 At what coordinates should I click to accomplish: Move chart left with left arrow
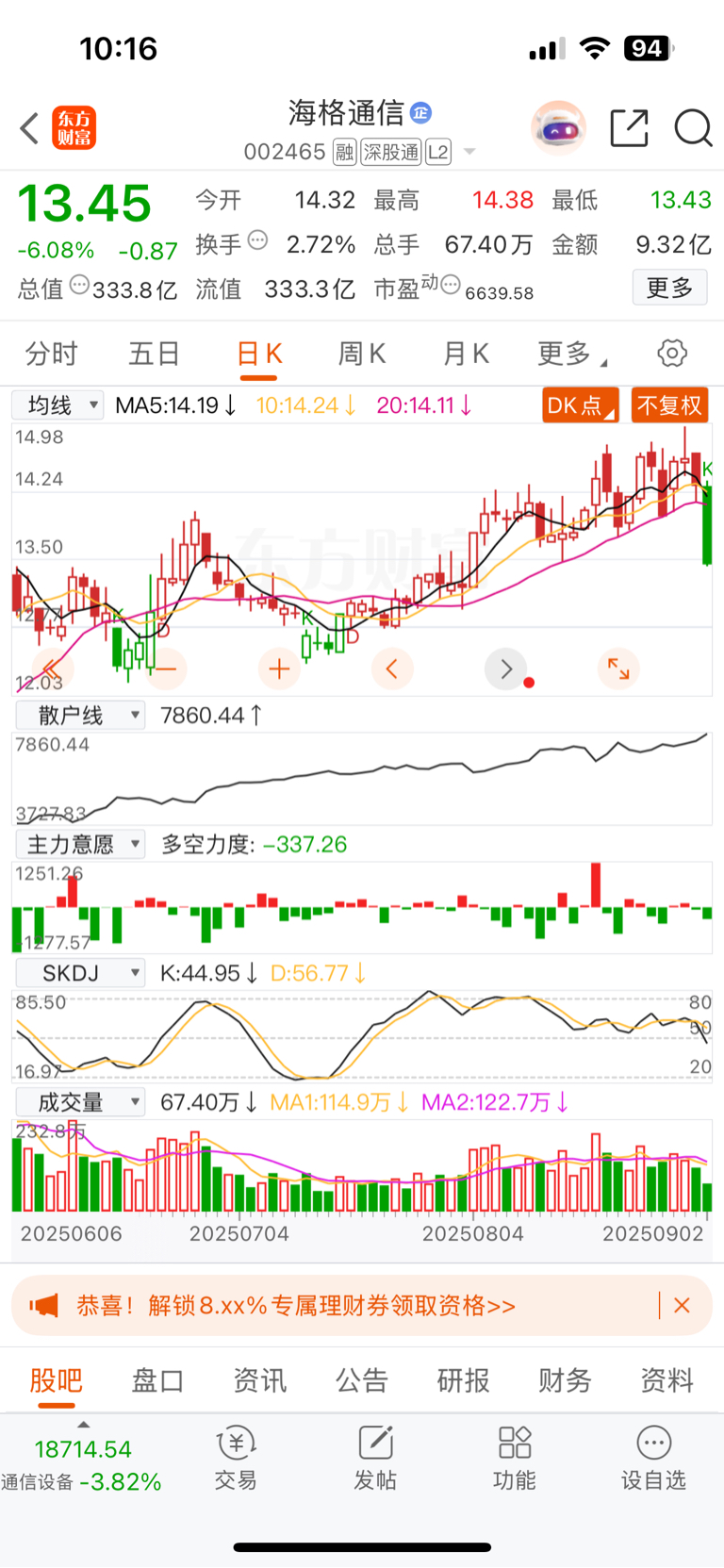[392, 668]
